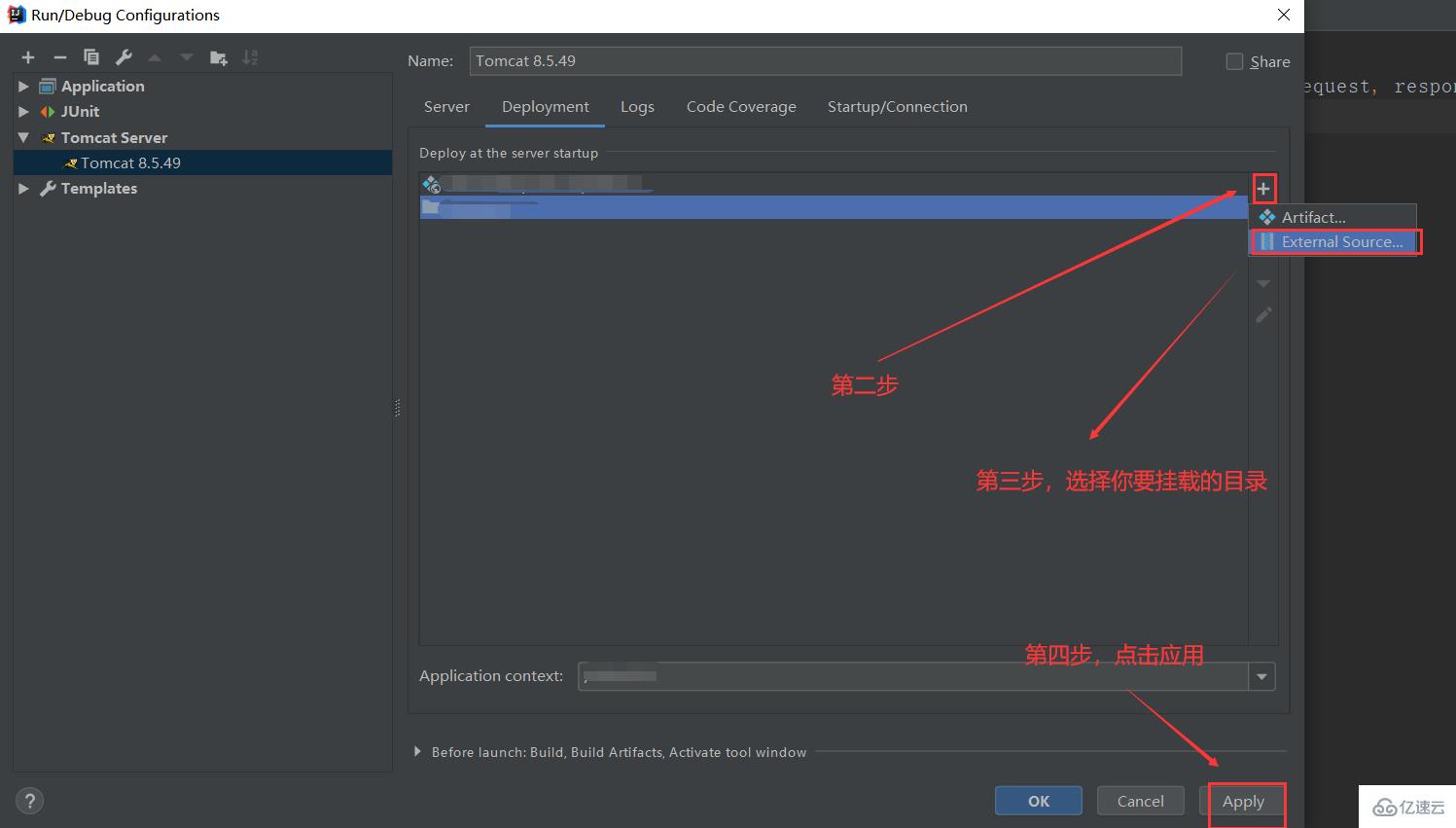Image resolution: width=1456 pixels, height=828 pixels.
Task: Select the JUnit tree item
Action: point(80,112)
